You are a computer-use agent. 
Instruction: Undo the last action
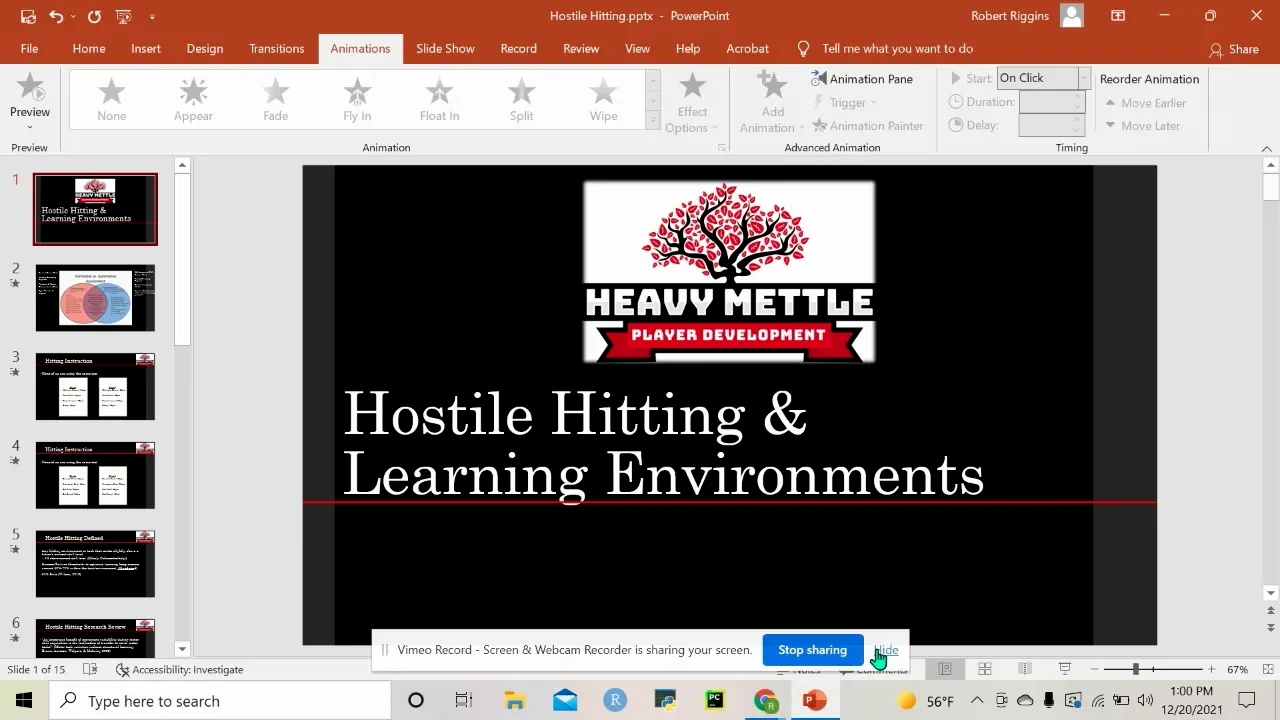[56, 16]
